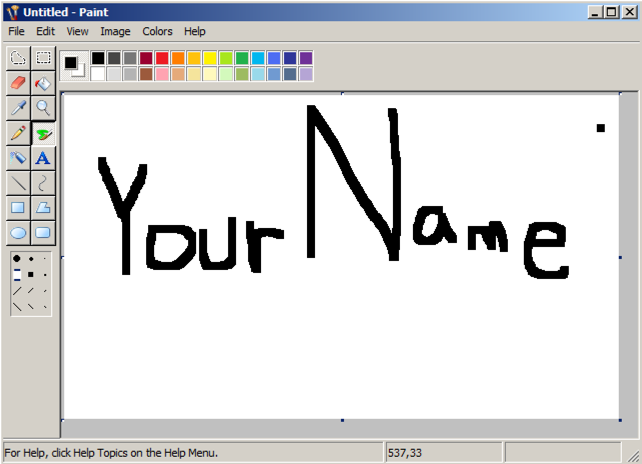The height and width of the screenshot is (464, 642).
Task: Pick the dark gray color swatch
Action: tap(114, 58)
